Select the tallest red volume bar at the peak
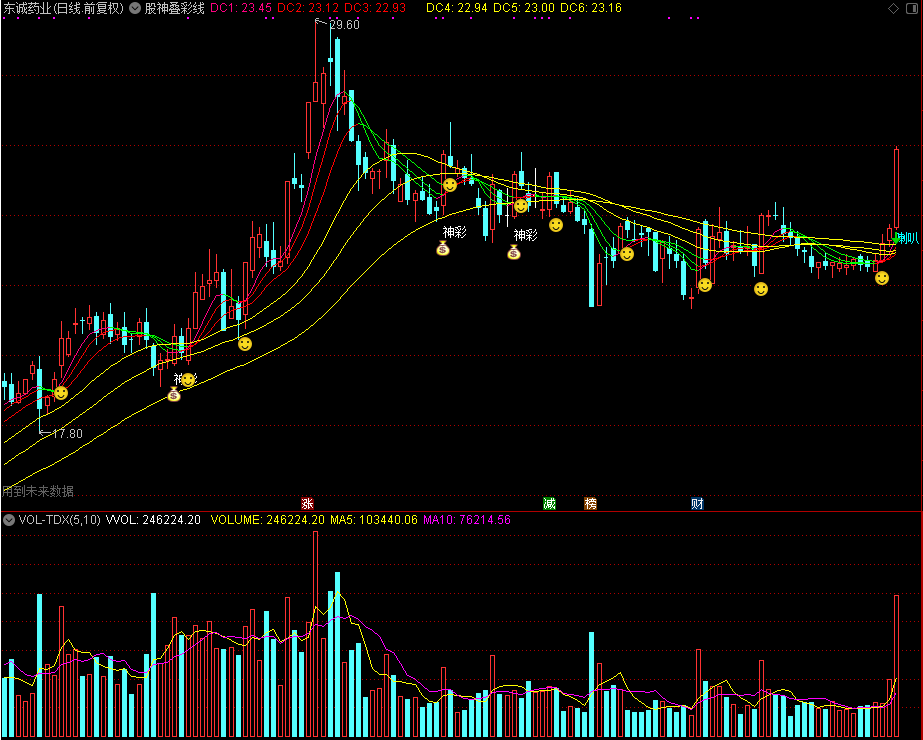Screen dimensions: 923x740 [x=316, y=634]
